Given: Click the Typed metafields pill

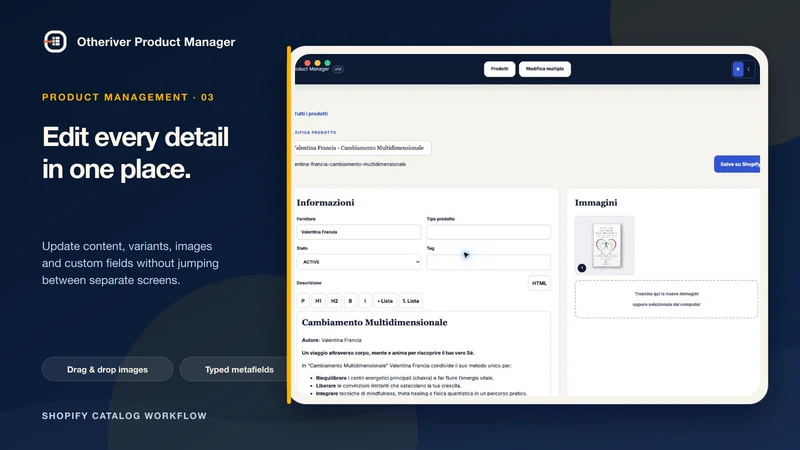Looking at the screenshot, I should (x=236, y=369).
